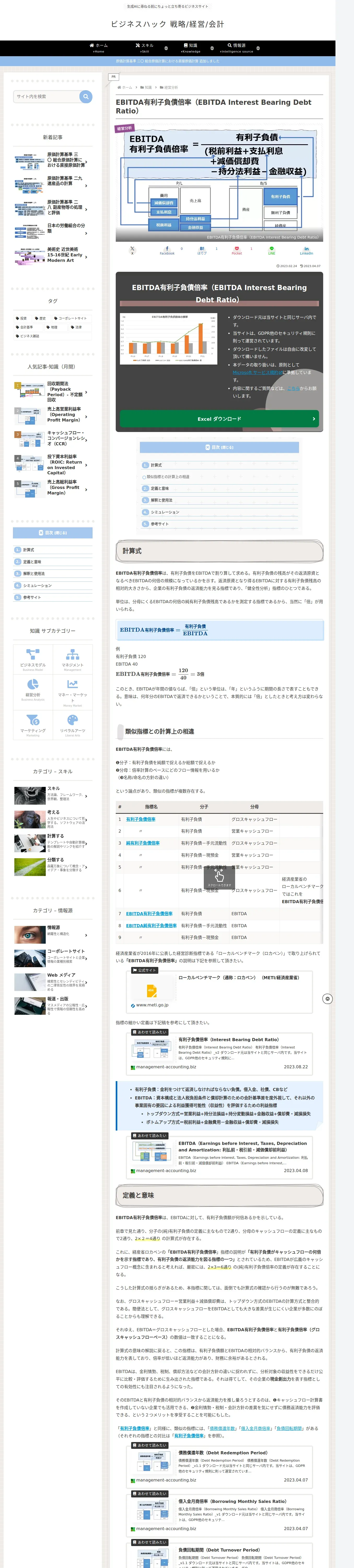
Task: Click the Excel ダウンロード button
Action: pos(219,419)
